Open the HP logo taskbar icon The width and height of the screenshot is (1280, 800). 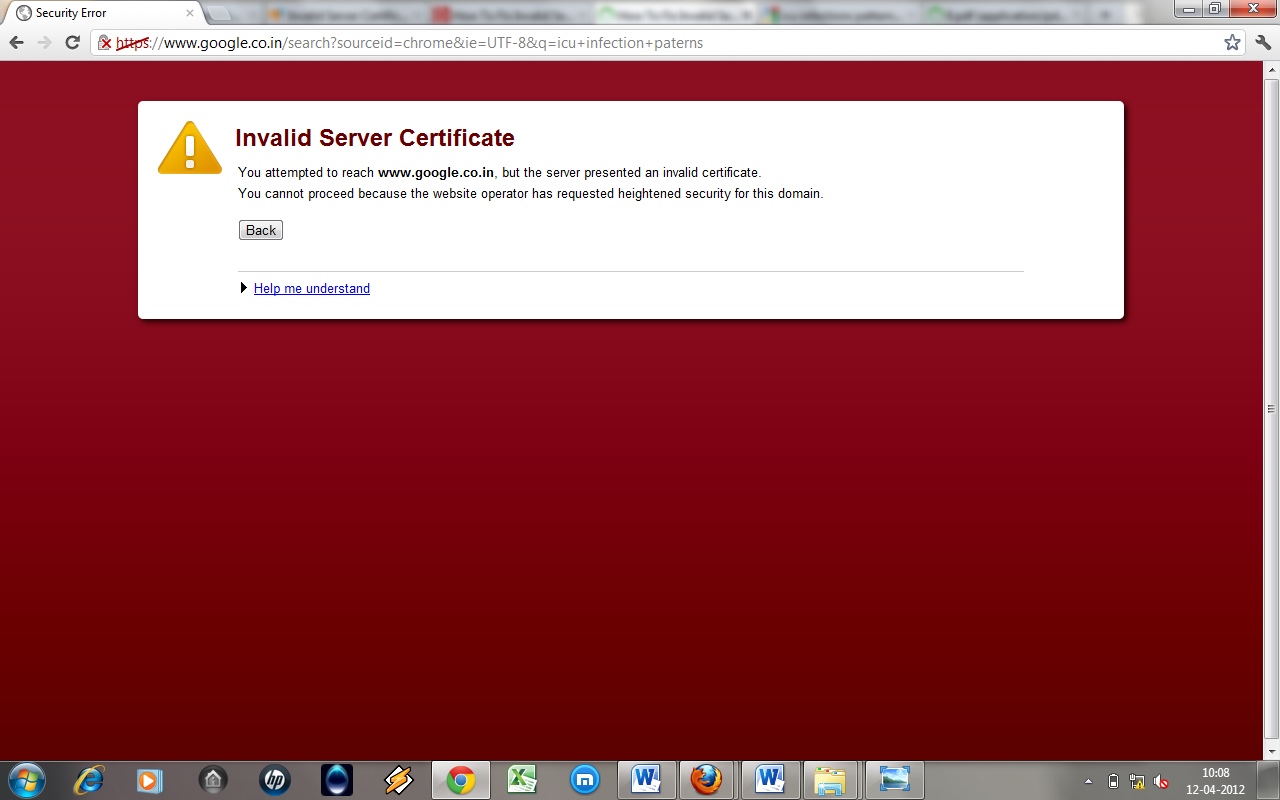point(274,779)
